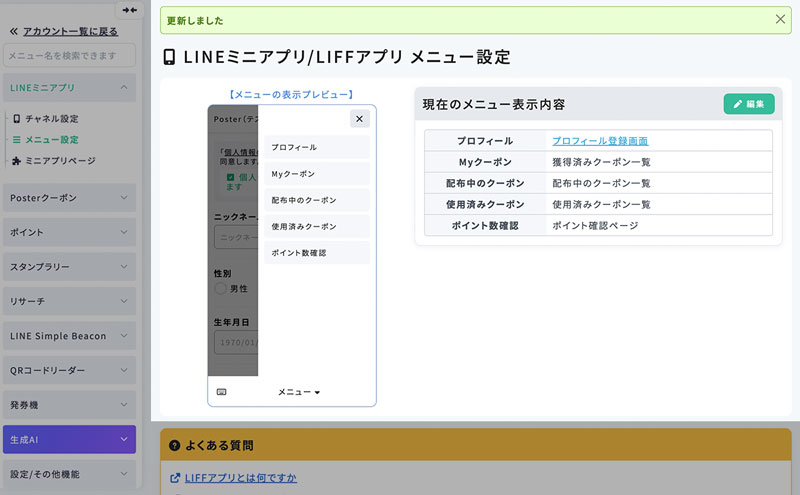This screenshot has width=800, height=495.
Task: Click the question mark icon by よくある質問
Action: (x=174, y=446)
